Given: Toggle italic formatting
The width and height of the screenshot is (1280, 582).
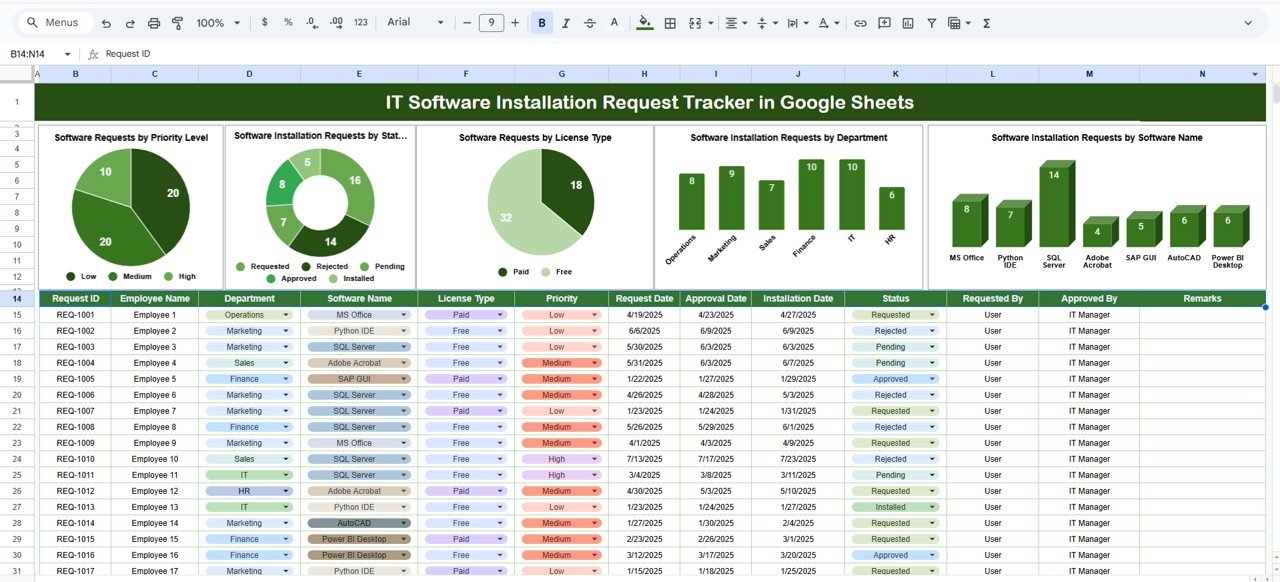Looking at the screenshot, I should coord(565,22).
